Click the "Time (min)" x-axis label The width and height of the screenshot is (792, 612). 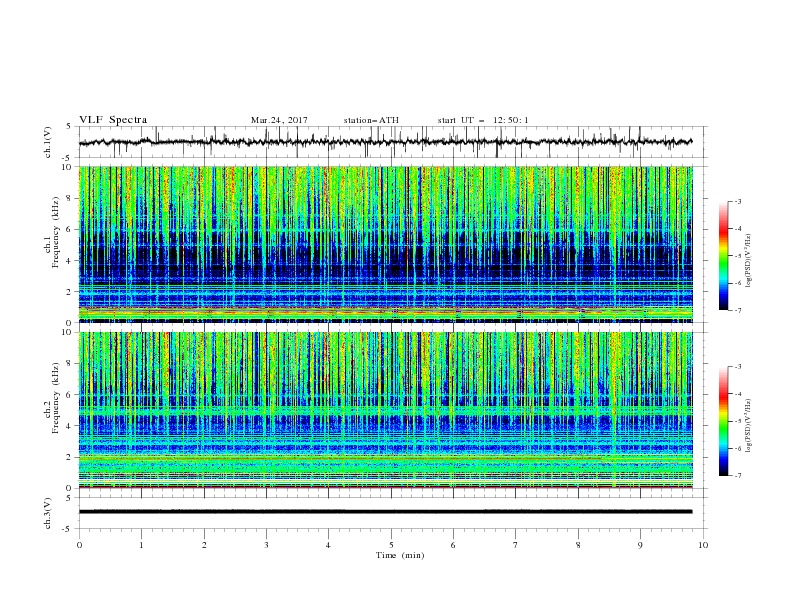point(400,555)
